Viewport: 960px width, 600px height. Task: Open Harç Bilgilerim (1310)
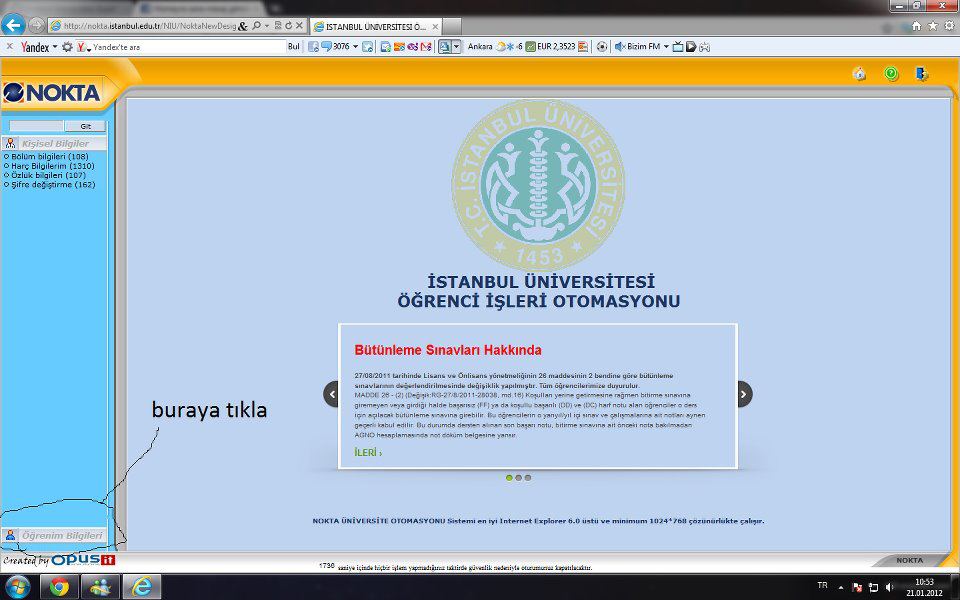click(x=53, y=166)
